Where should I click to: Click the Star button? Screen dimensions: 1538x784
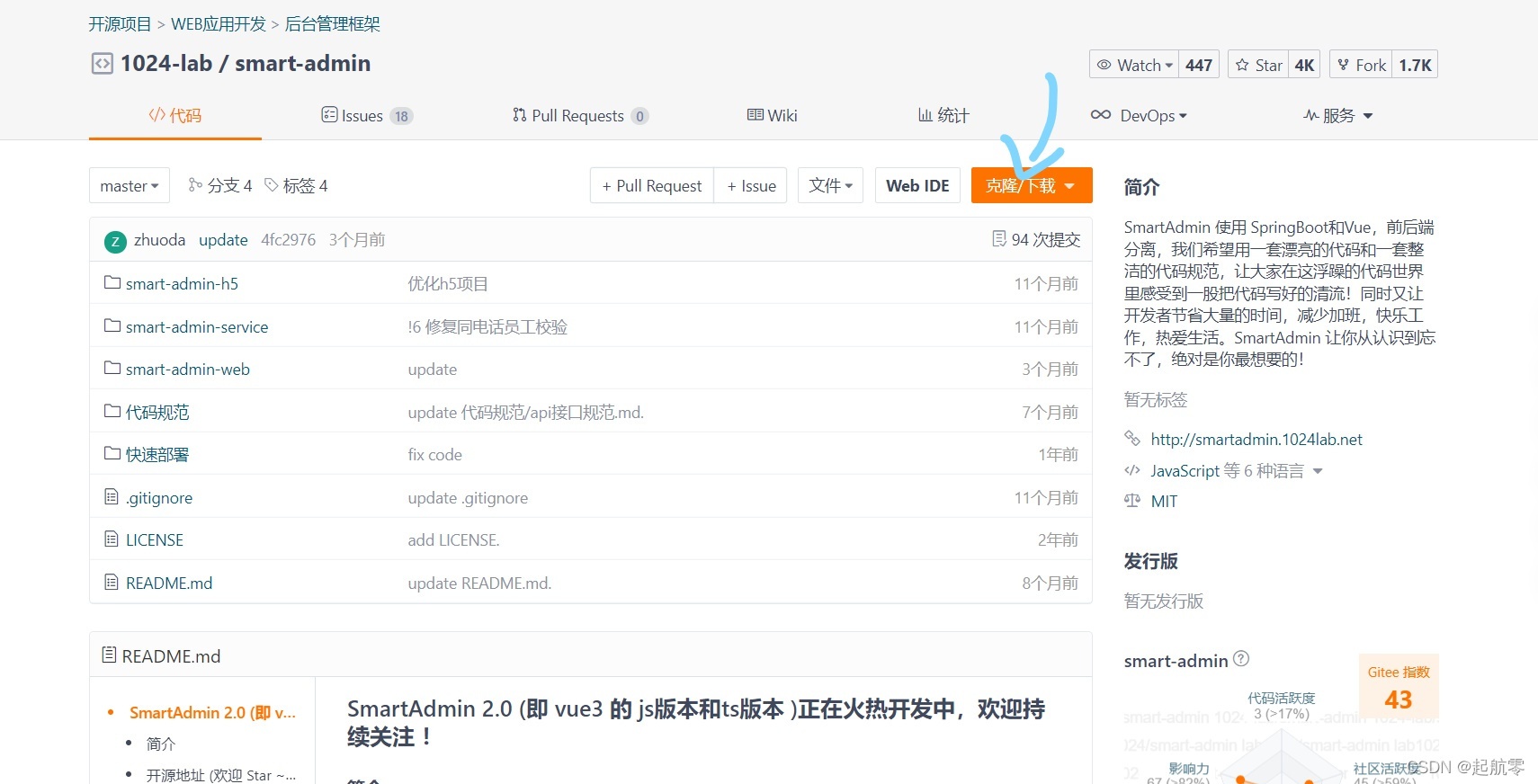coord(1260,65)
